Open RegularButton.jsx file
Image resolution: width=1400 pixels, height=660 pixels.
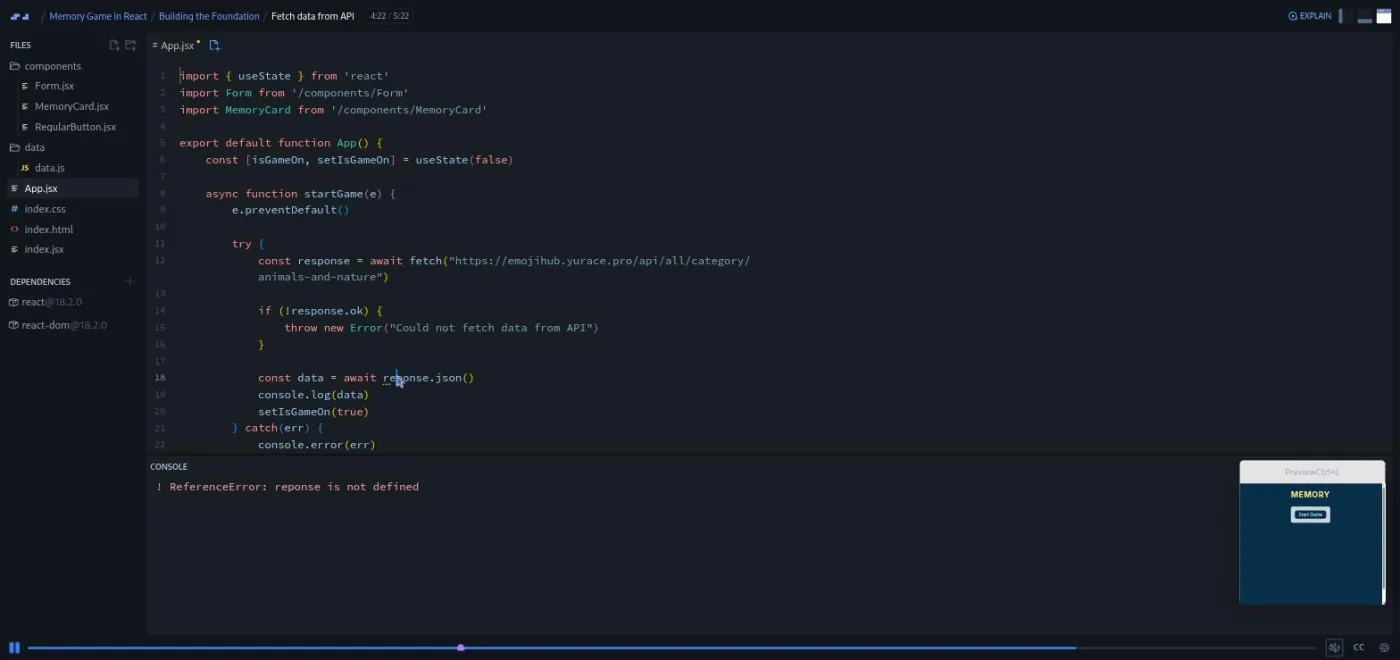[75, 127]
